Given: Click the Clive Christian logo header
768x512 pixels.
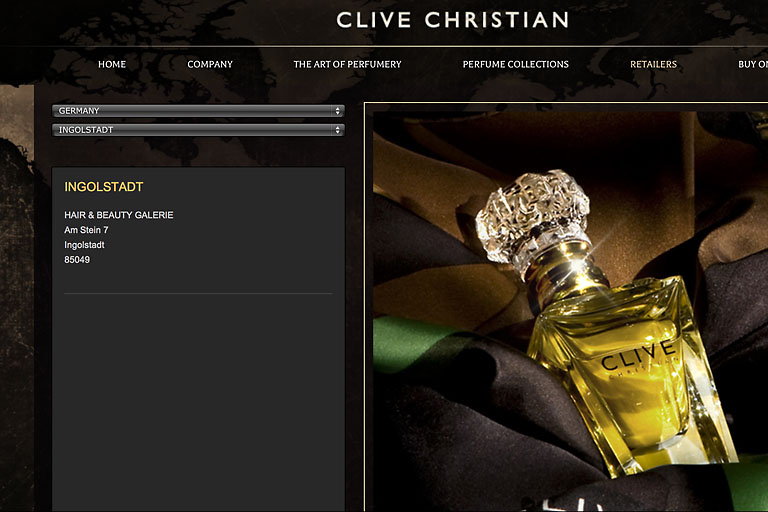Looking at the screenshot, I should click(x=452, y=20).
